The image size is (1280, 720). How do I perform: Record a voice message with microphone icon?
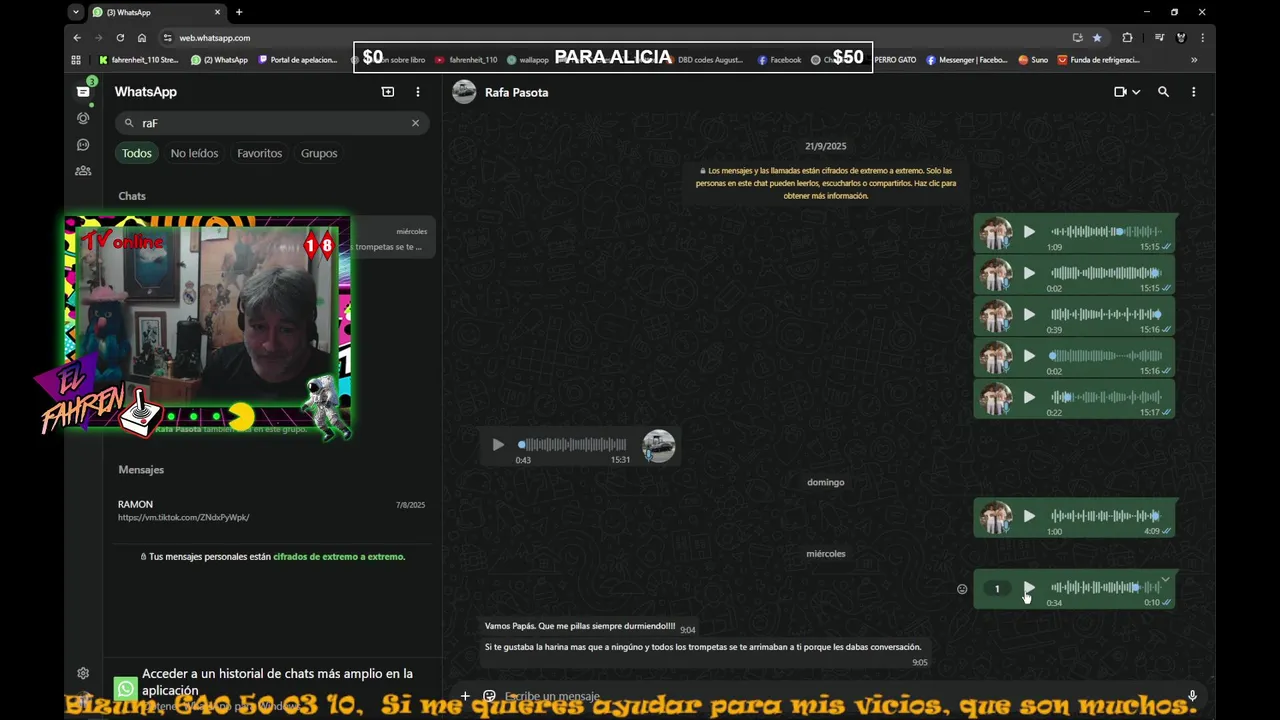[1192, 696]
